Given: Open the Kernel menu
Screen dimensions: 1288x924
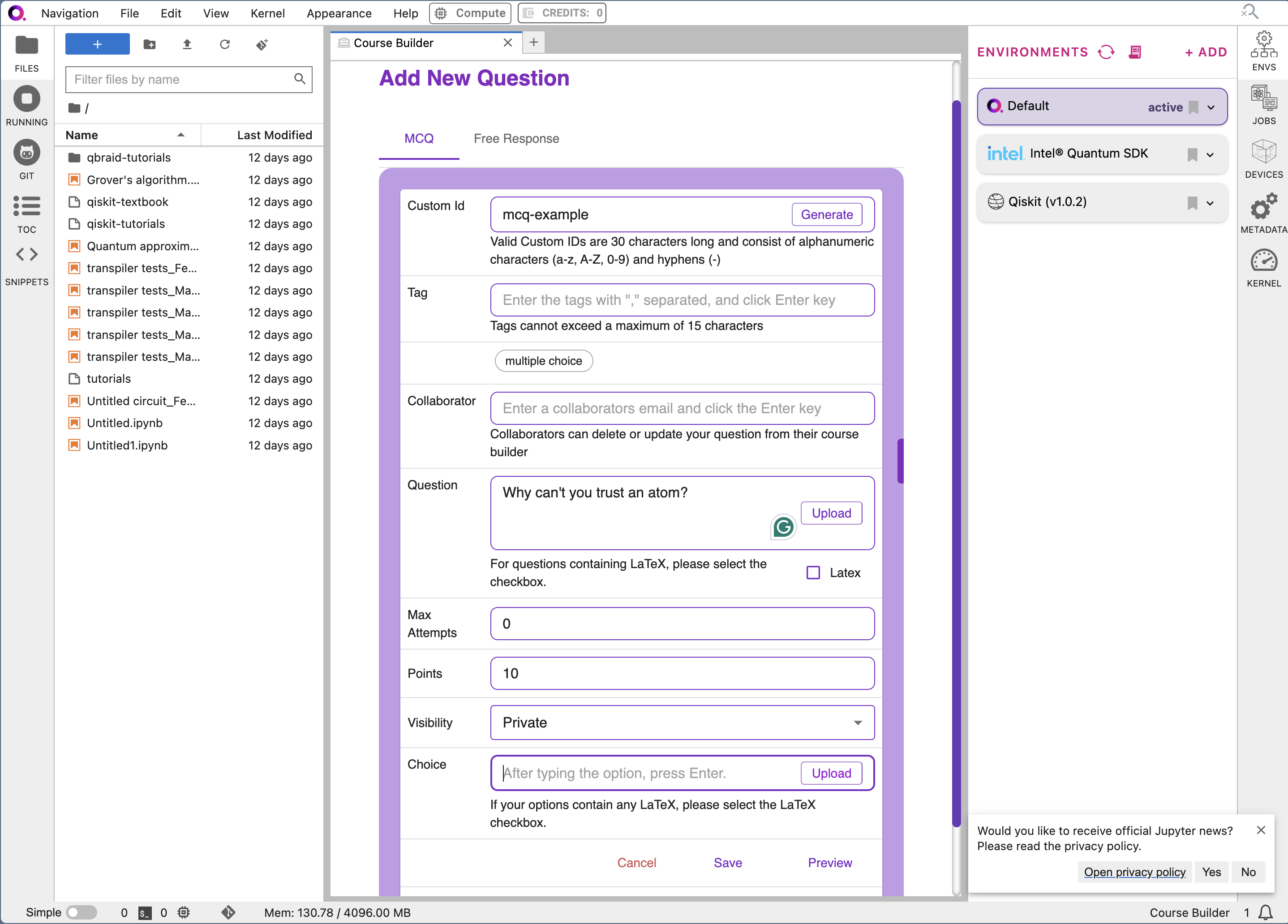Looking at the screenshot, I should [x=267, y=13].
